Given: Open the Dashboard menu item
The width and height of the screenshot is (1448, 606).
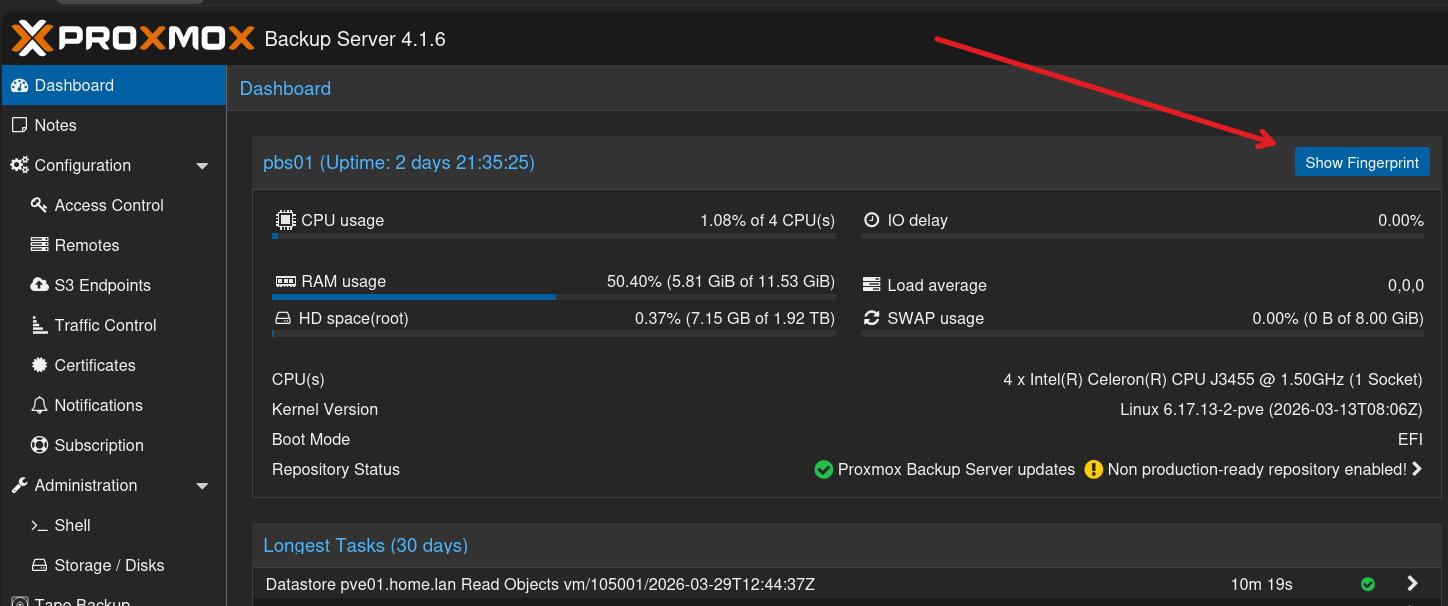Looking at the screenshot, I should click(74, 85).
